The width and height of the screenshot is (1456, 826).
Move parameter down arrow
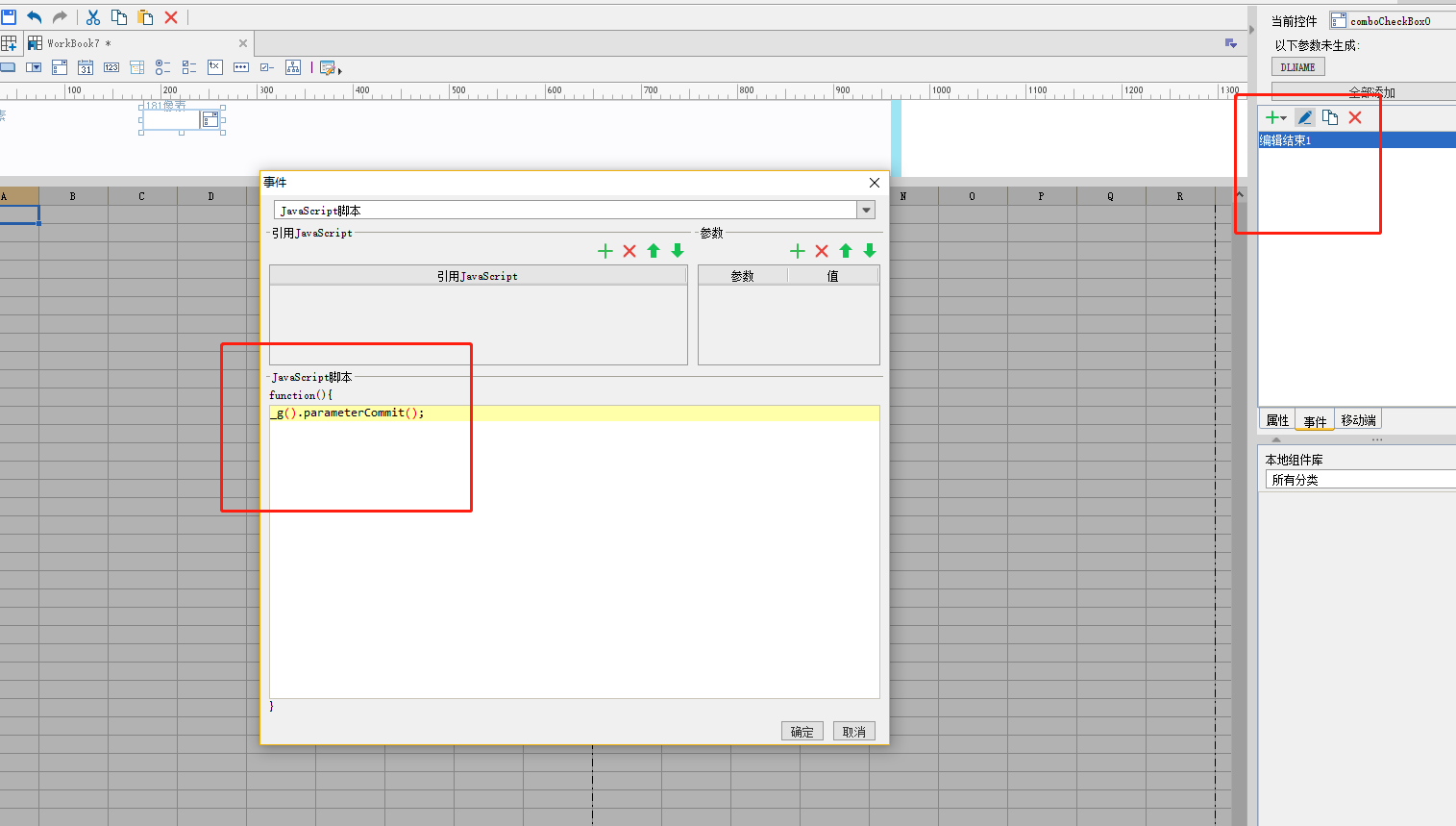pos(870,251)
